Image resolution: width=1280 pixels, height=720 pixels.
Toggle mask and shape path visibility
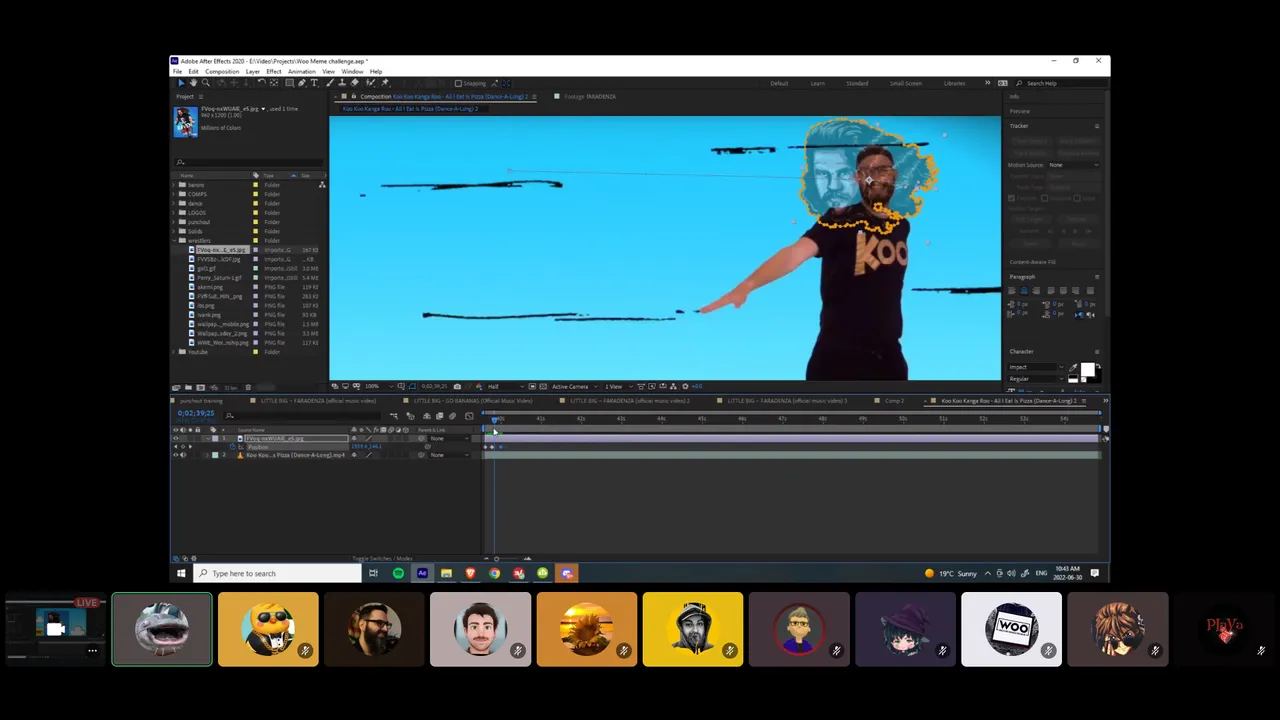(x=413, y=386)
